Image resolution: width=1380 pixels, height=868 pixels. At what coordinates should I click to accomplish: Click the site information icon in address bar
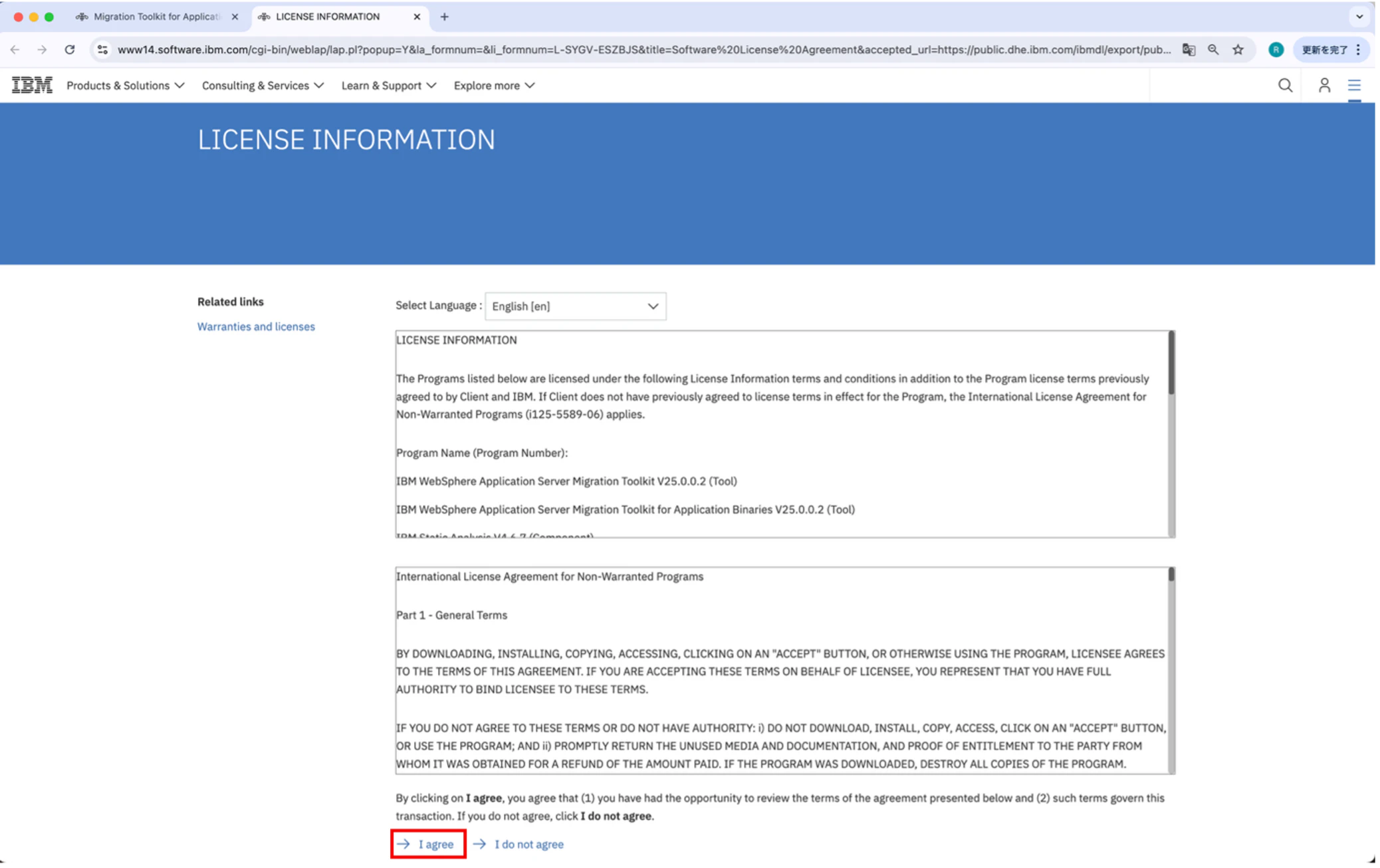click(x=102, y=49)
